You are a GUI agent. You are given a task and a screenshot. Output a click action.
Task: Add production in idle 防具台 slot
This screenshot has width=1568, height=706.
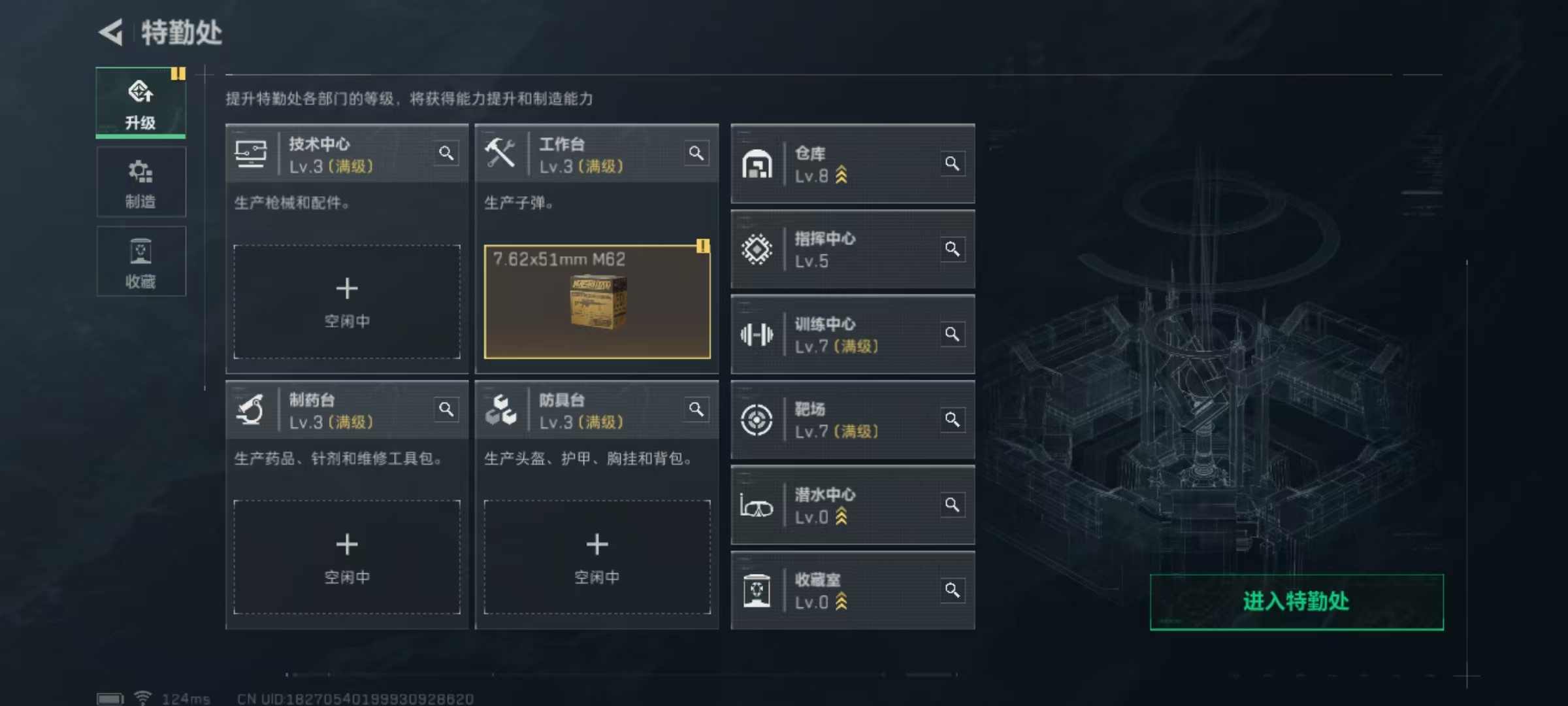click(597, 558)
